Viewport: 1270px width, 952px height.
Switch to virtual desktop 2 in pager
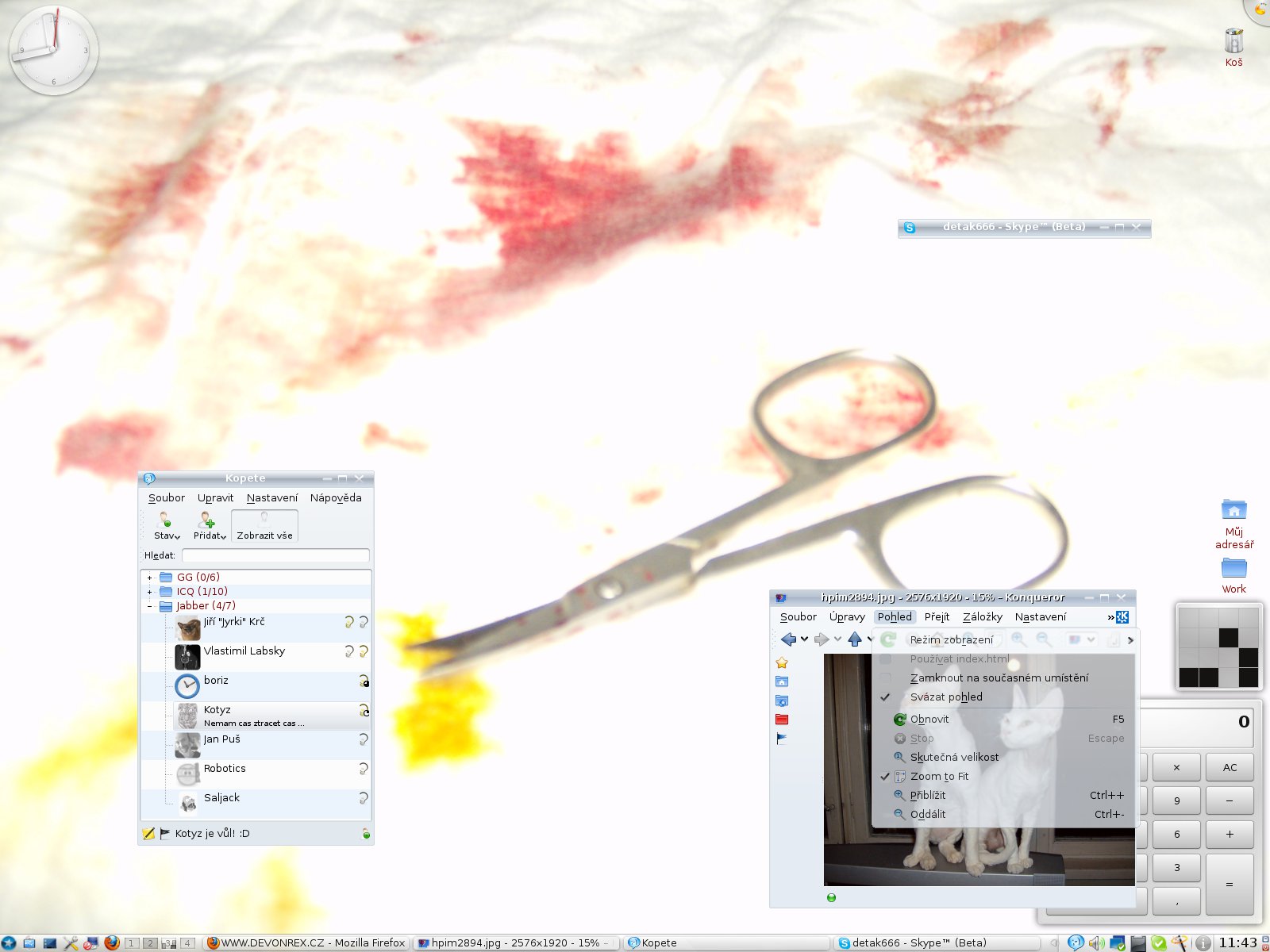(x=150, y=943)
